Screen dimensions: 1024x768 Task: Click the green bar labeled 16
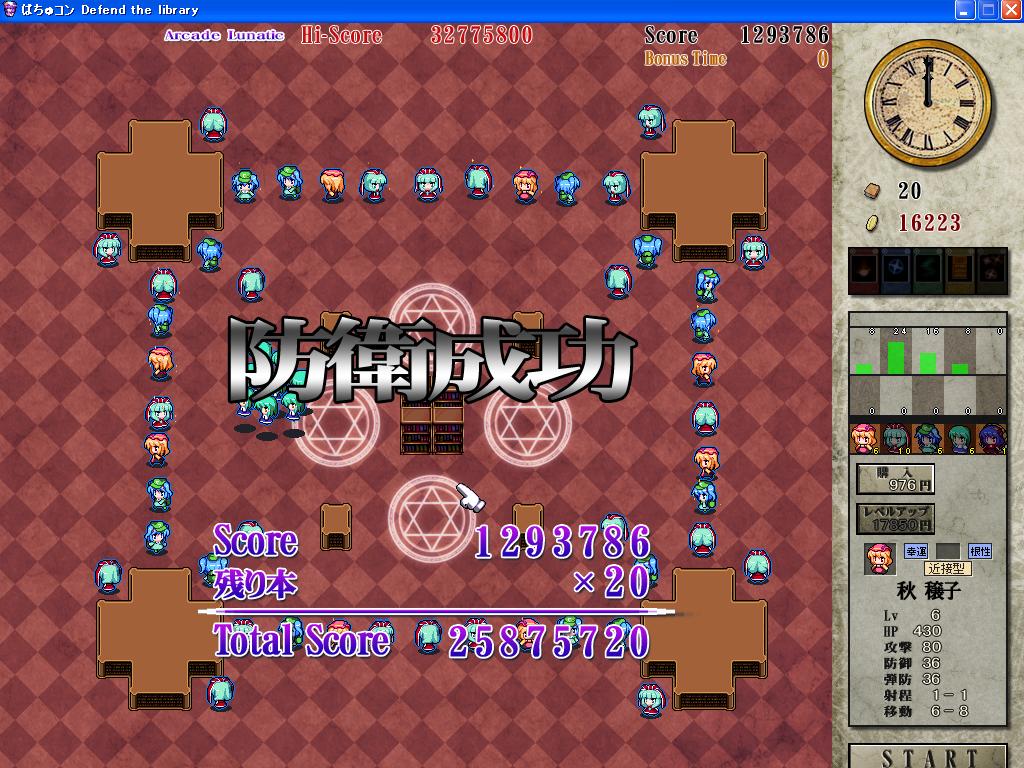928,362
